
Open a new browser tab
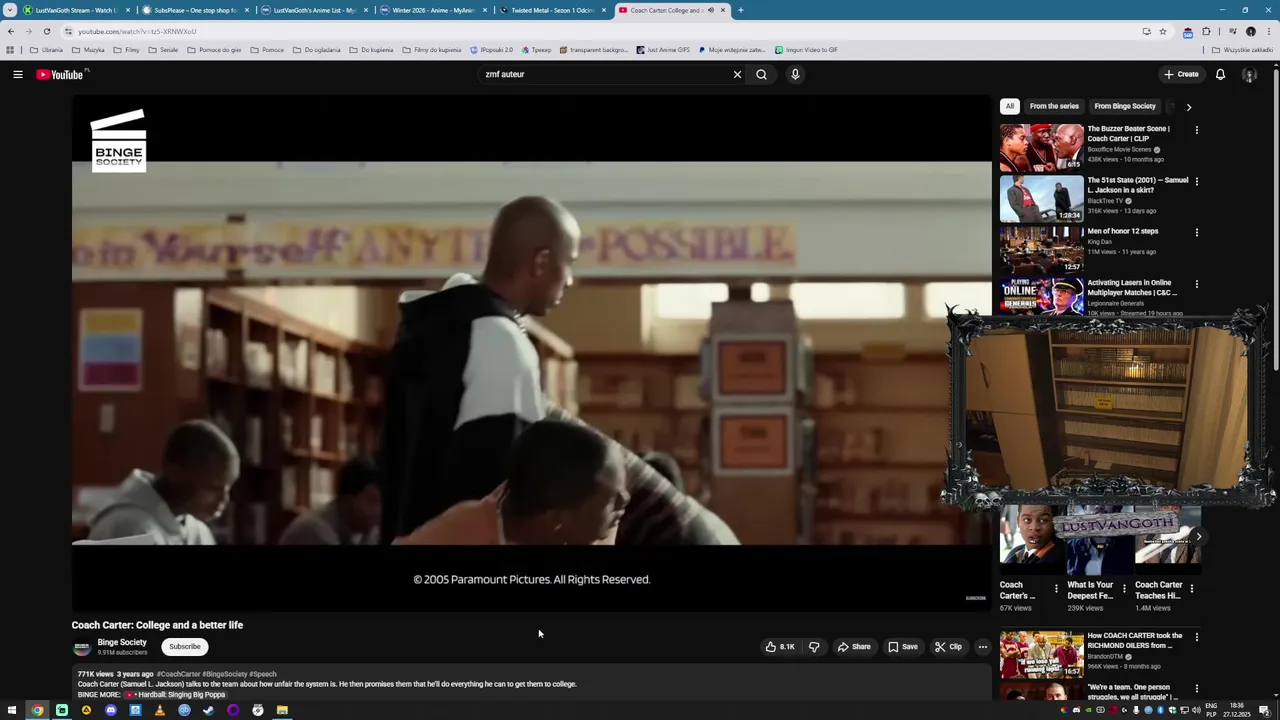click(x=740, y=10)
